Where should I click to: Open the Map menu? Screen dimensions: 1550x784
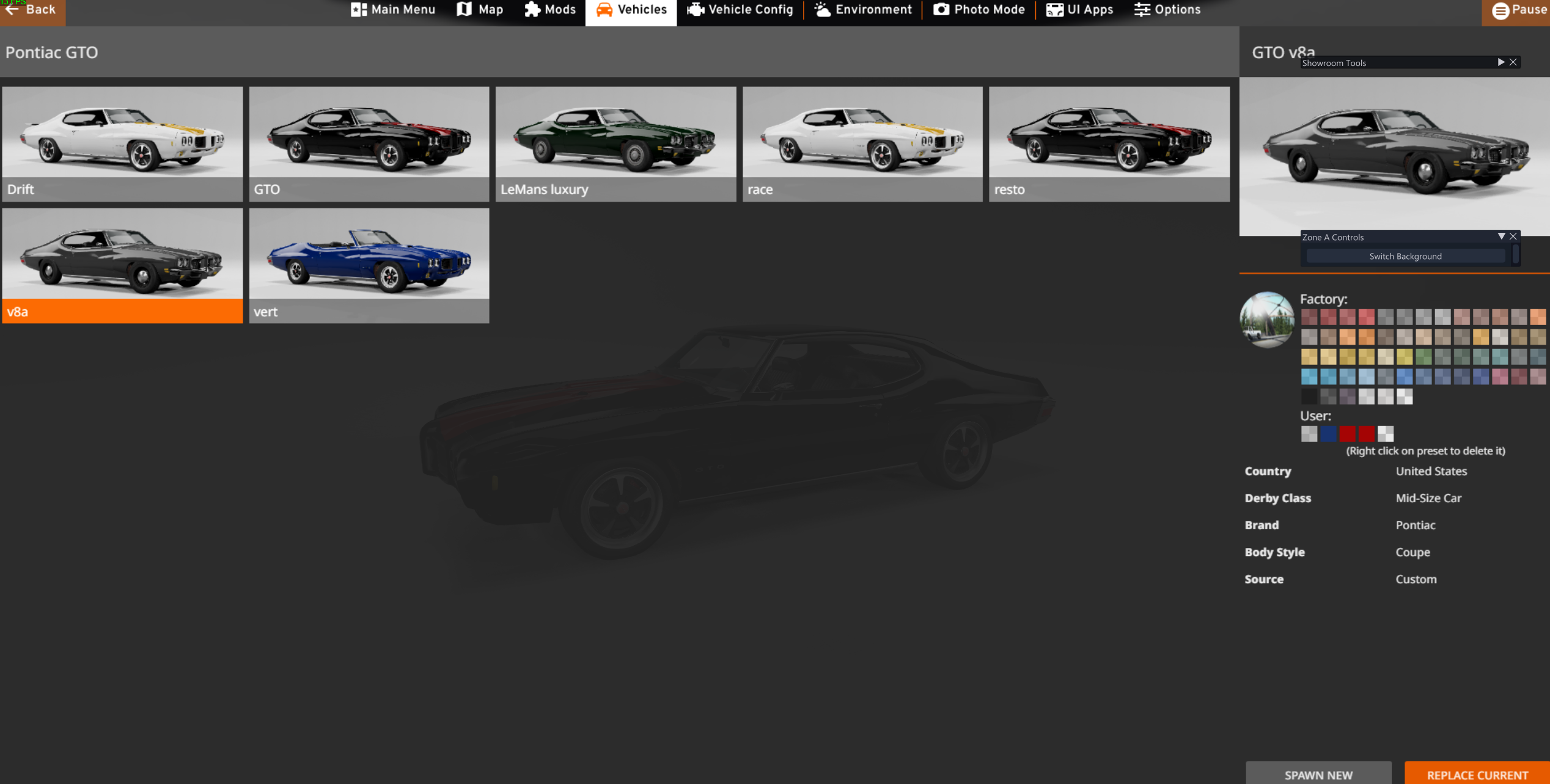point(480,10)
